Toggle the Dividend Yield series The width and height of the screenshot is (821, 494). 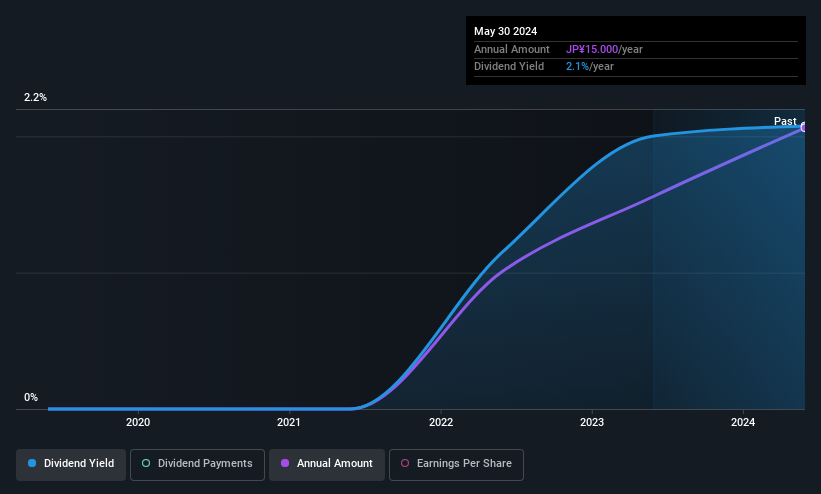tap(71, 464)
